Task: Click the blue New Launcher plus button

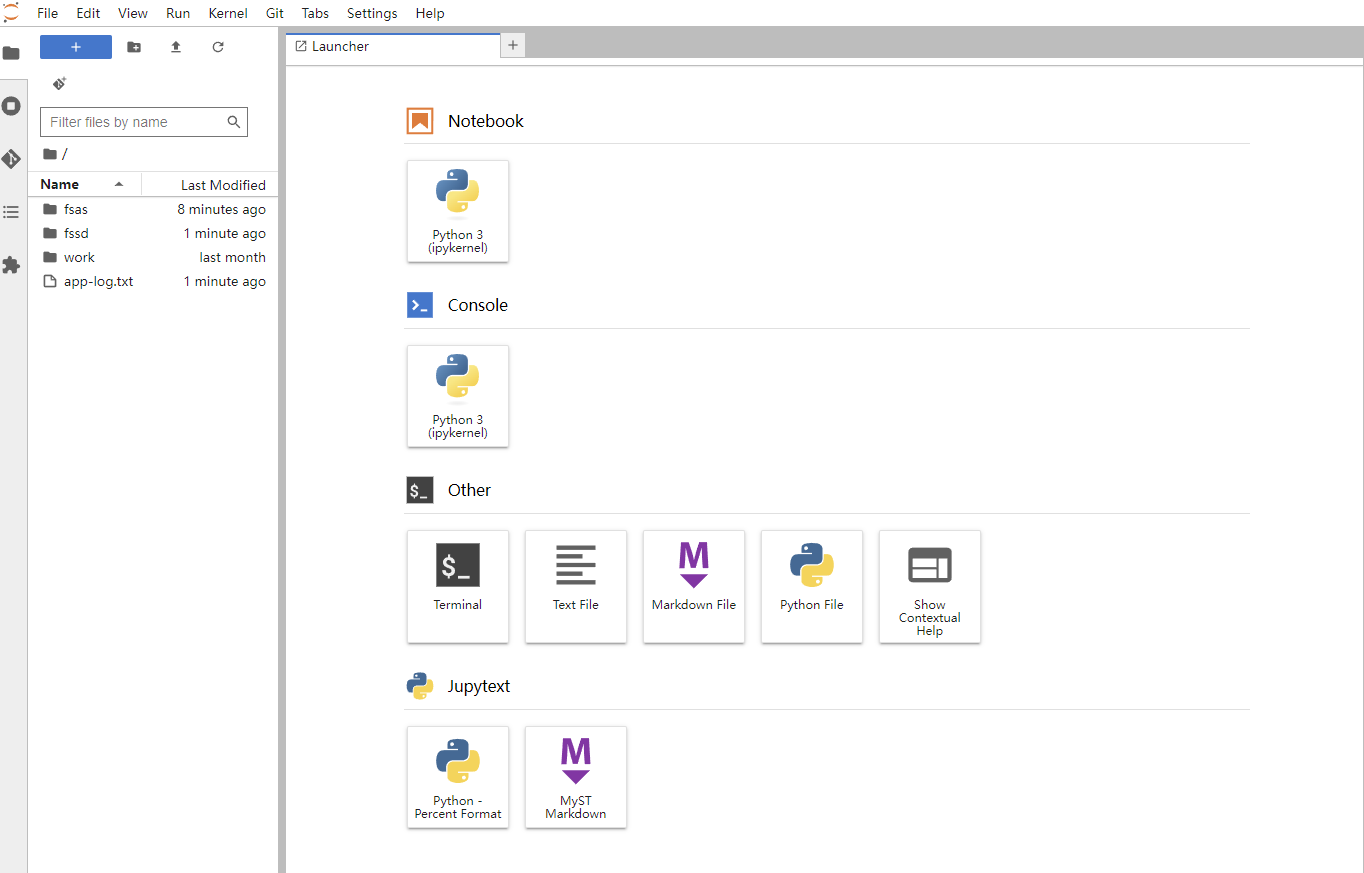Action: coord(76,47)
